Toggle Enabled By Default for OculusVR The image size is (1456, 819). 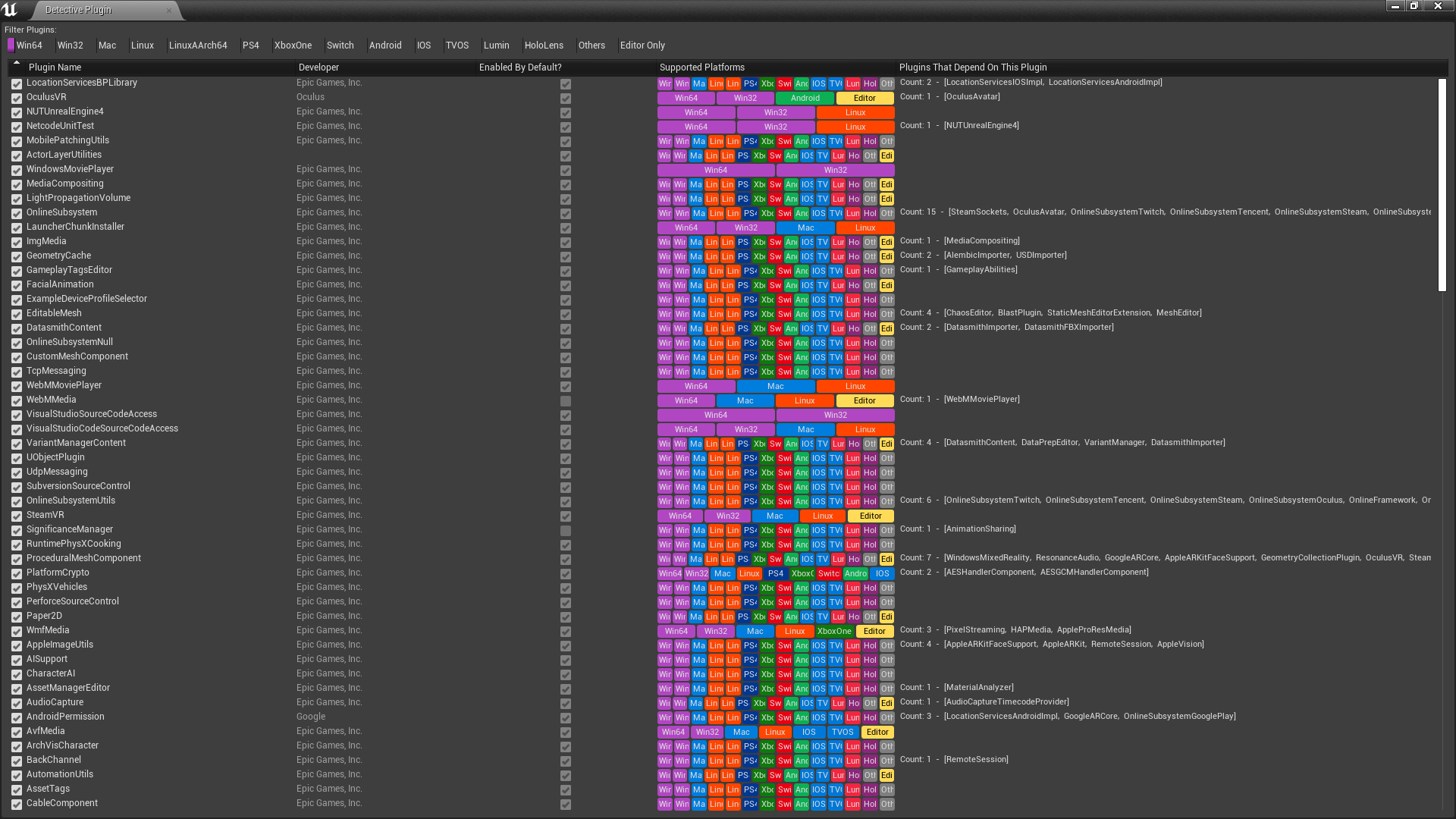tap(566, 99)
